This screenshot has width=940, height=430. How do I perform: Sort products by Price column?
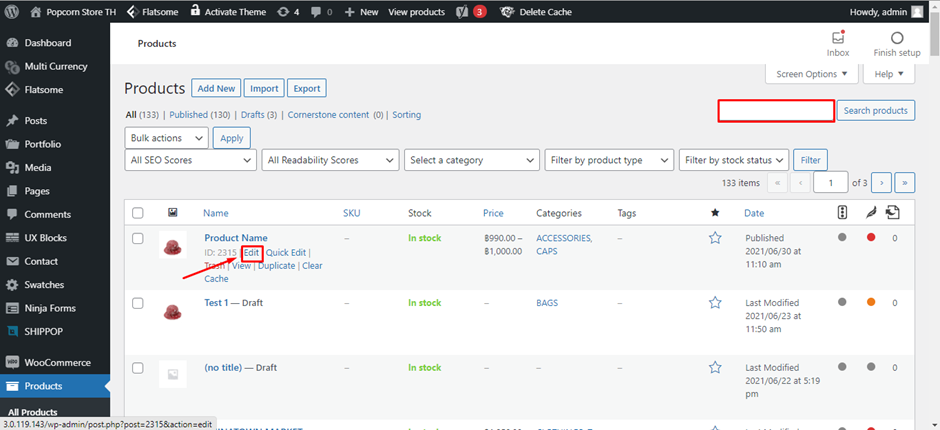pyautogui.click(x=493, y=213)
